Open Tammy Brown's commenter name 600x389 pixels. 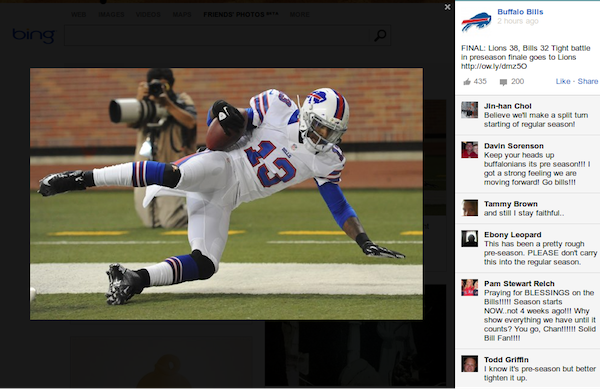point(510,204)
